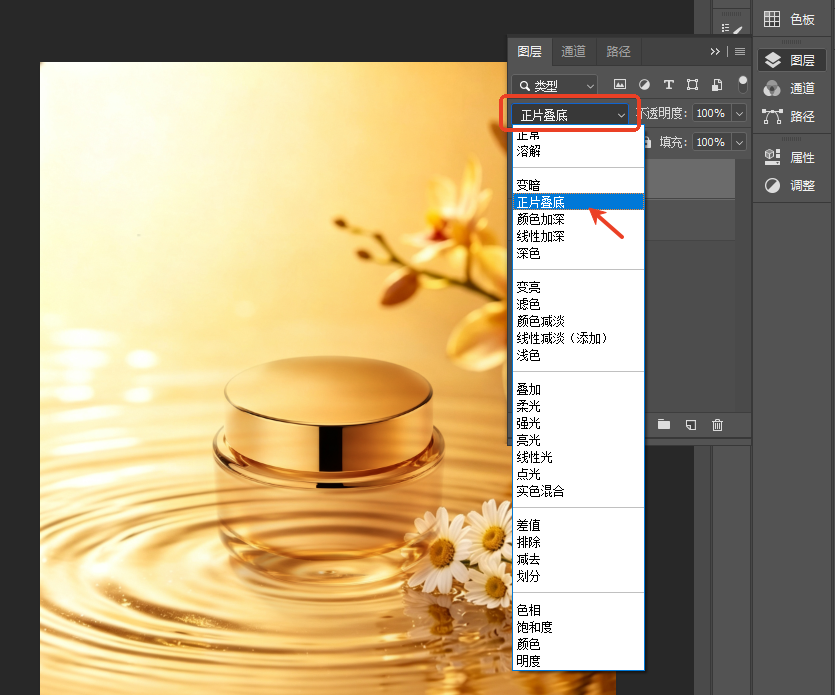Viewport: 835px width, 695px height.
Task: Click the create new layer icon
Action: [x=691, y=424]
